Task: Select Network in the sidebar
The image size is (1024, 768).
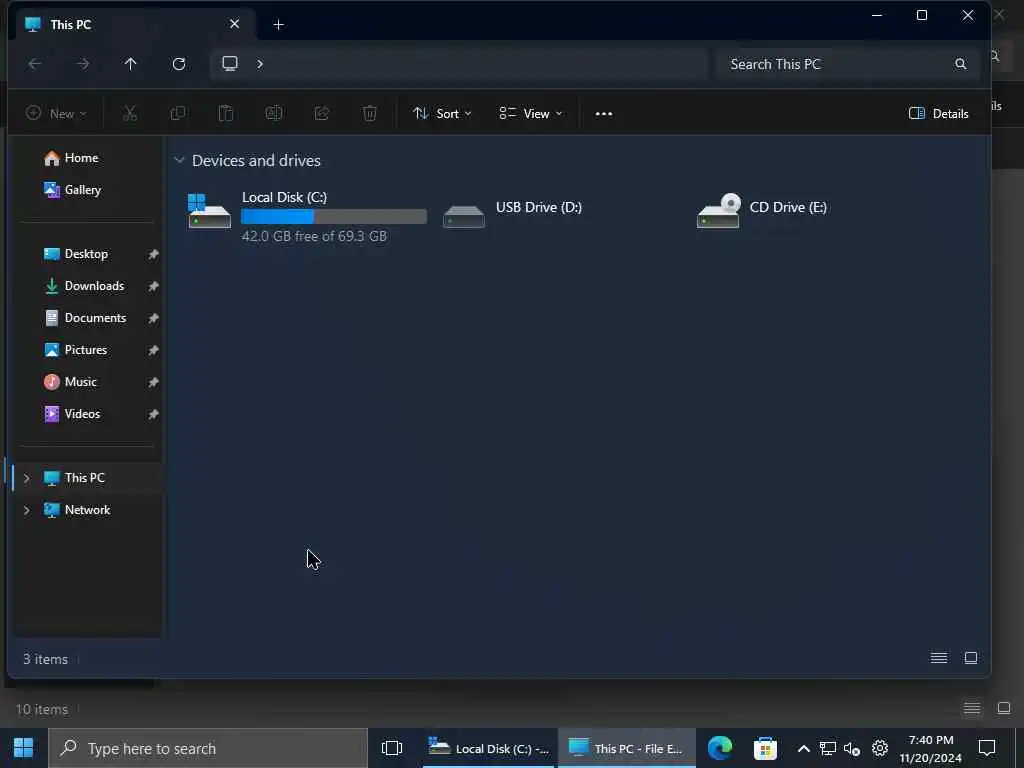Action: point(87,510)
